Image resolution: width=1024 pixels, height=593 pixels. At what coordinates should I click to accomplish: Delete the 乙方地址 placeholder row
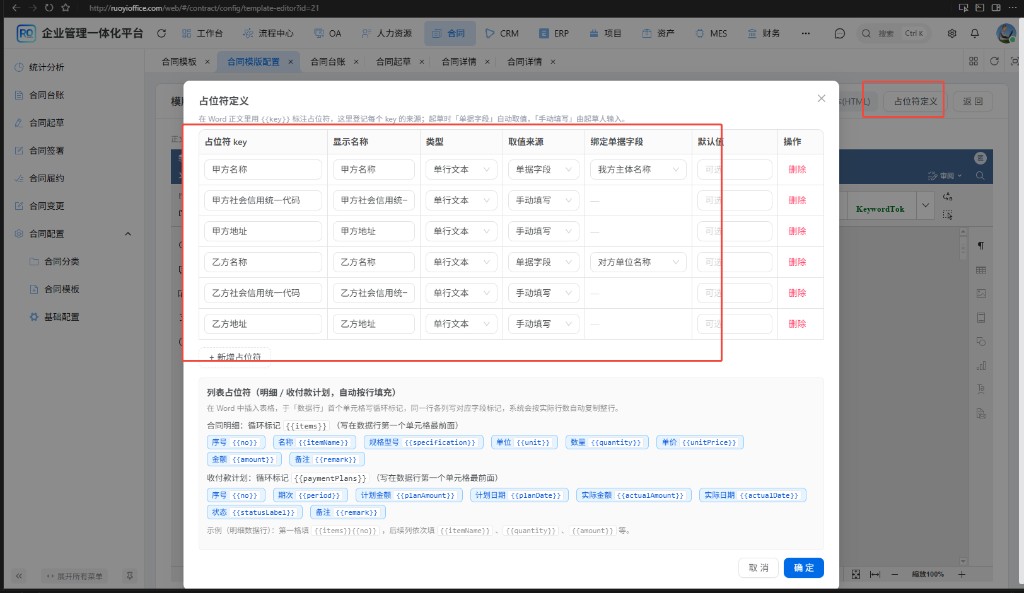797,324
